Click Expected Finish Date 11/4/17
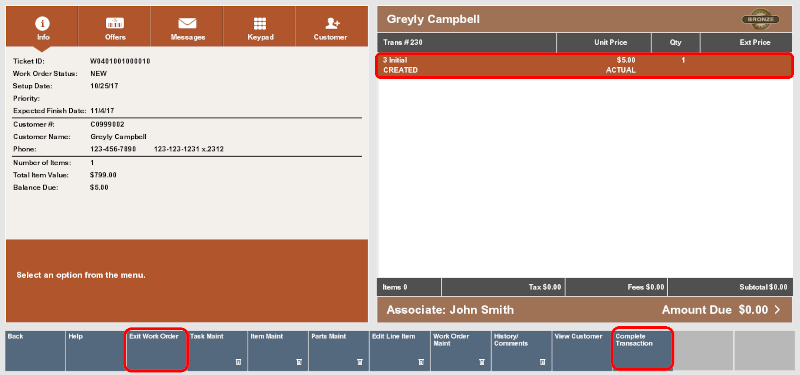Image resolution: width=800 pixels, height=375 pixels. [102, 111]
